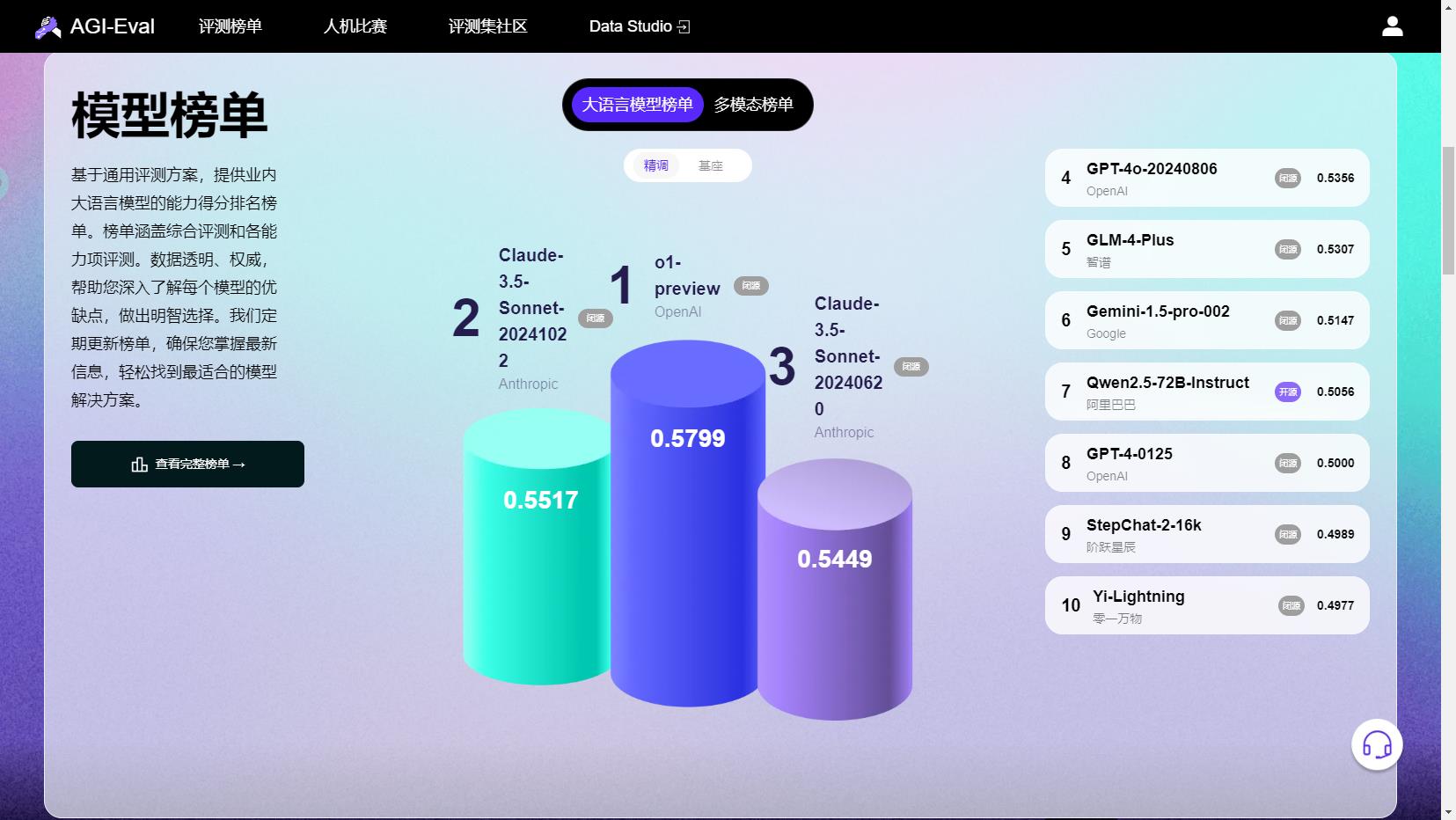Click the down arrow of the page scrollbar

(1448, 811)
